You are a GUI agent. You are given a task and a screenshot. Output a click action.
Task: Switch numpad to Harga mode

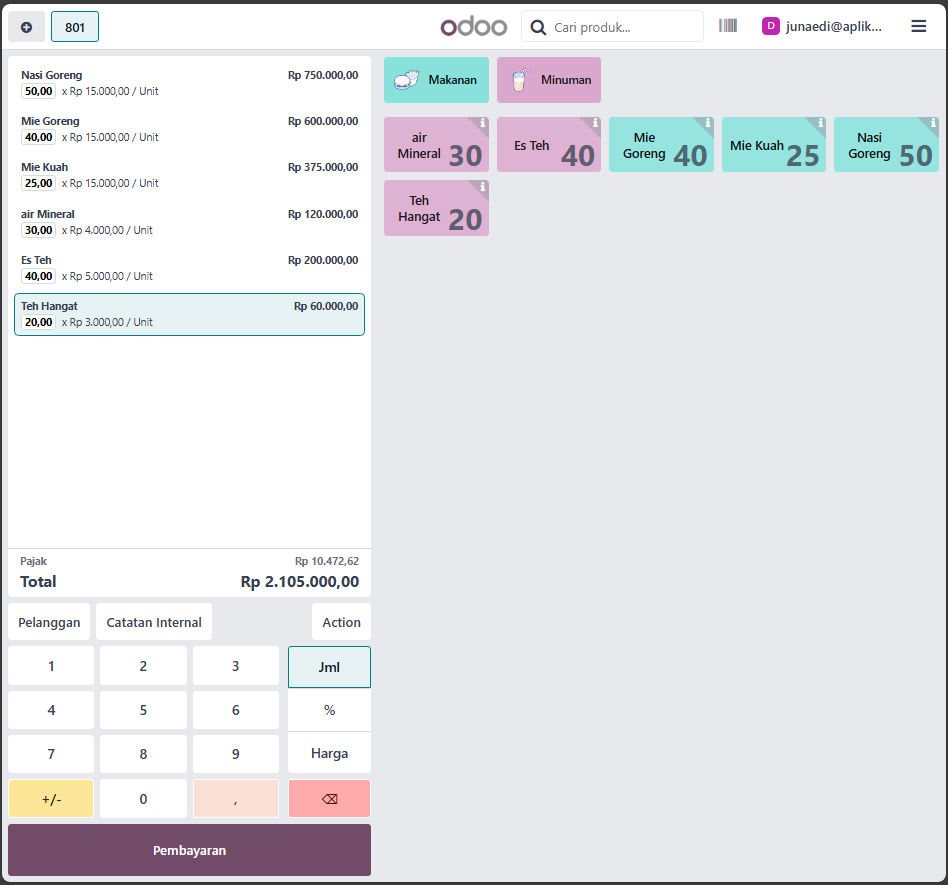[x=329, y=753]
